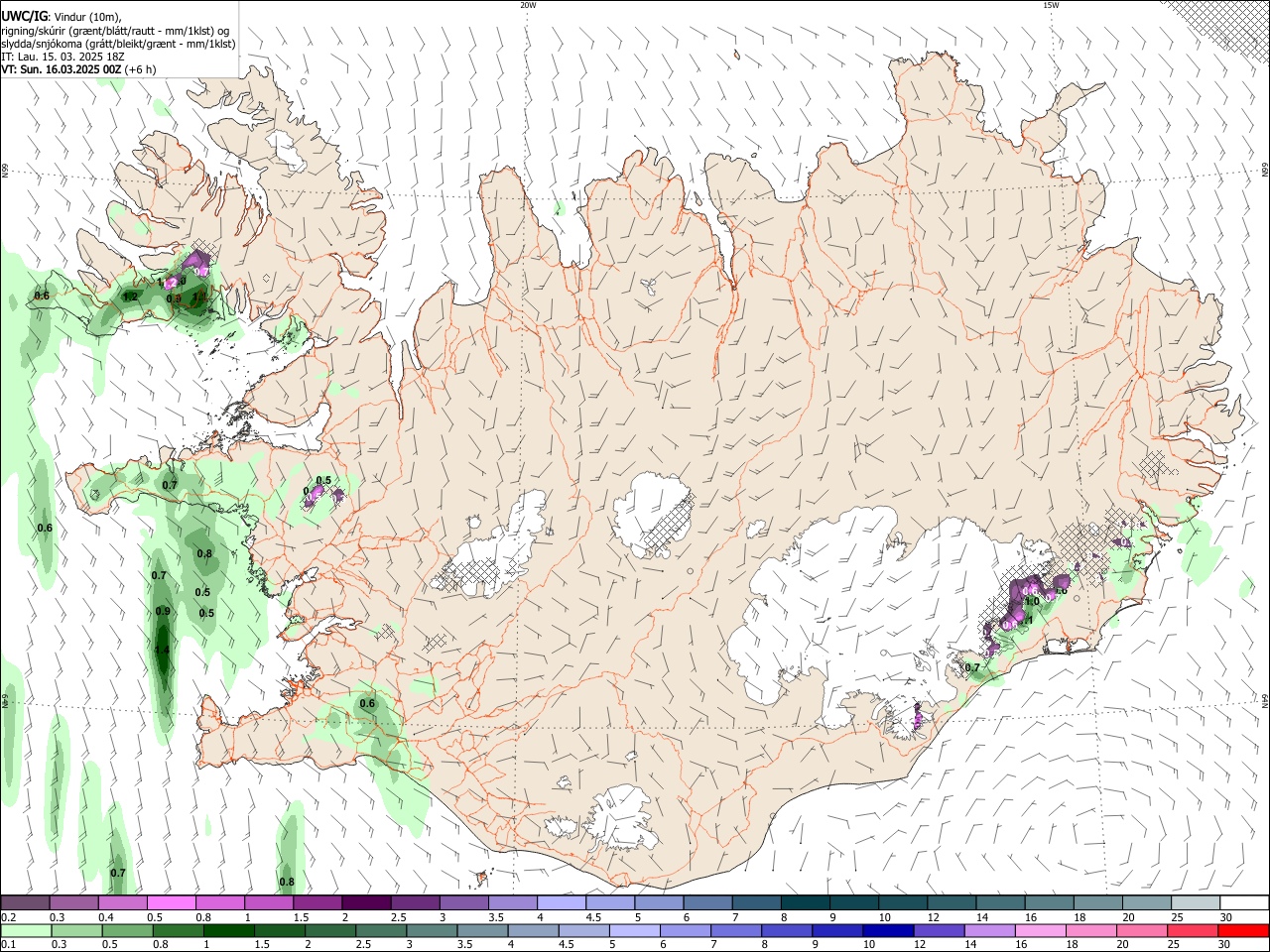The image size is (1270, 952).
Task: Click the pale lavender upper-bar swatch between 4 and 4.5
Action: (x=562, y=903)
